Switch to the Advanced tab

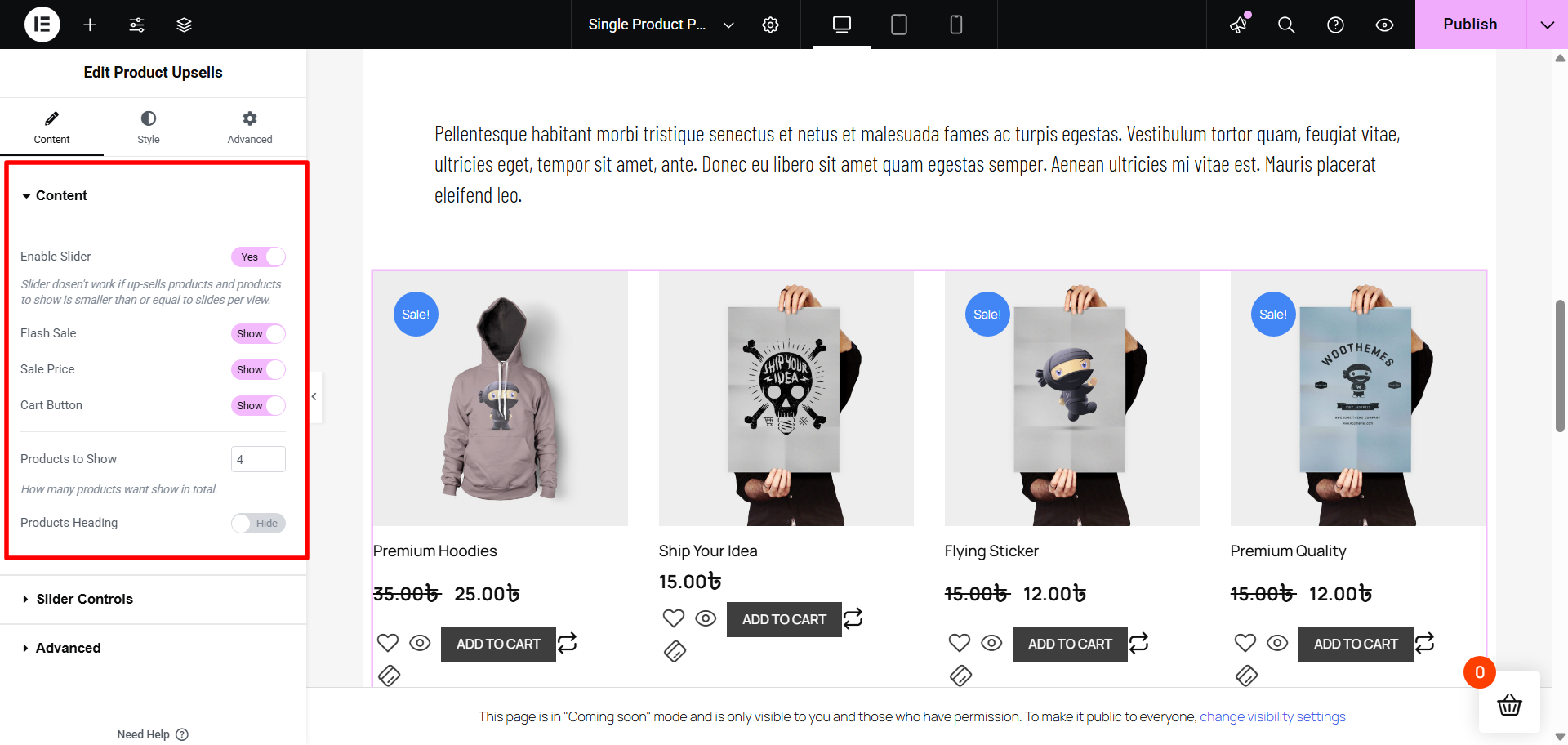pos(250,127)
